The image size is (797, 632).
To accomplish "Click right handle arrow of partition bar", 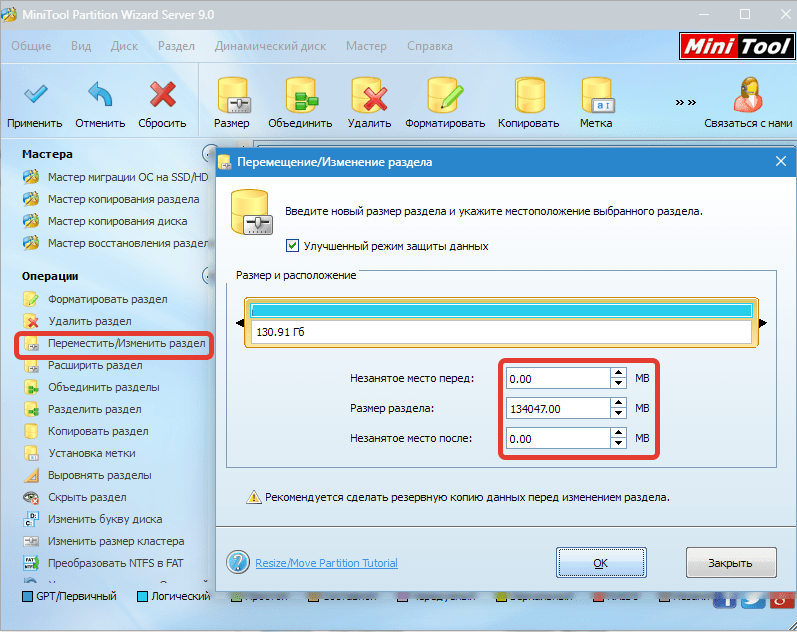I will click(x=763, y=323).
